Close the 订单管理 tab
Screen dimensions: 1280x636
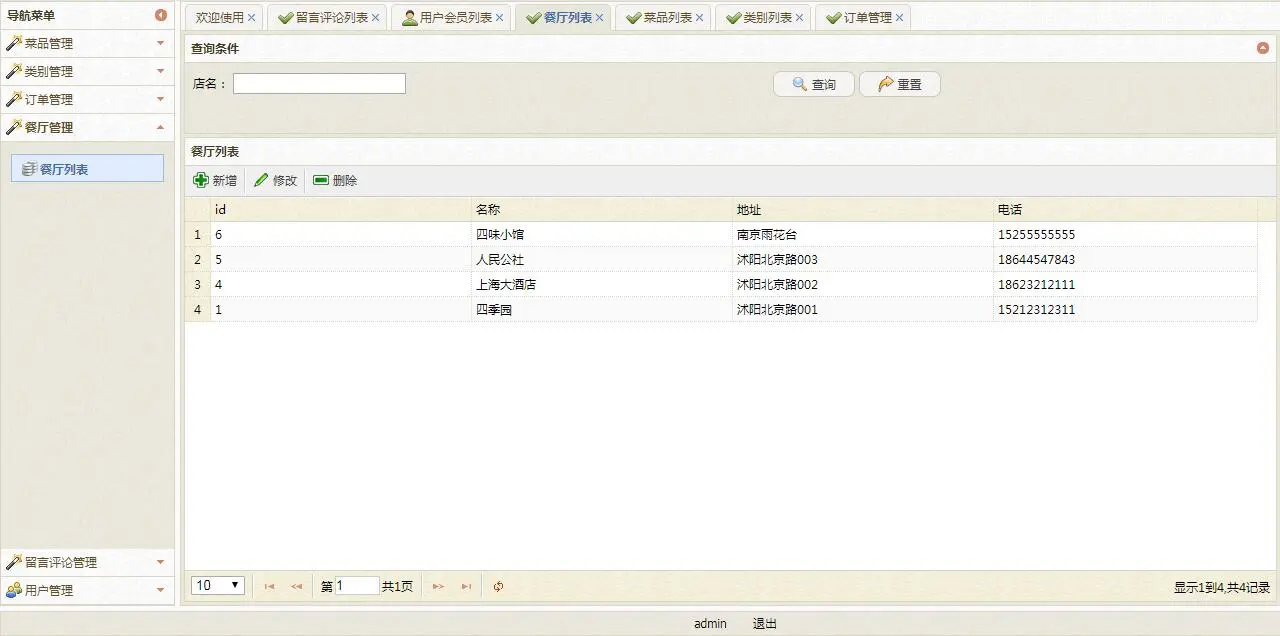pos(900,18)
